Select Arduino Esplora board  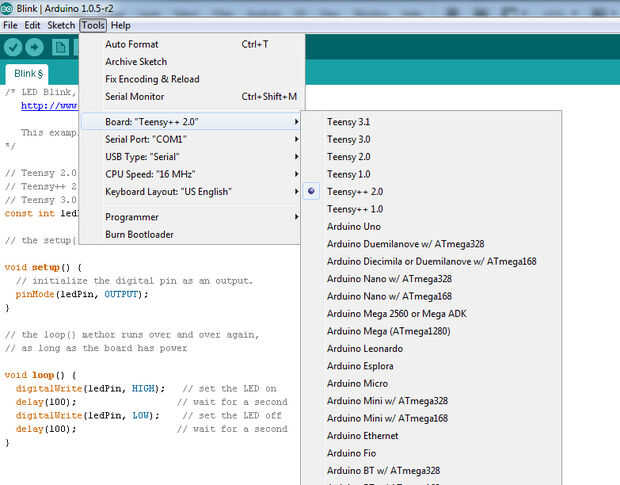(431, 366)
